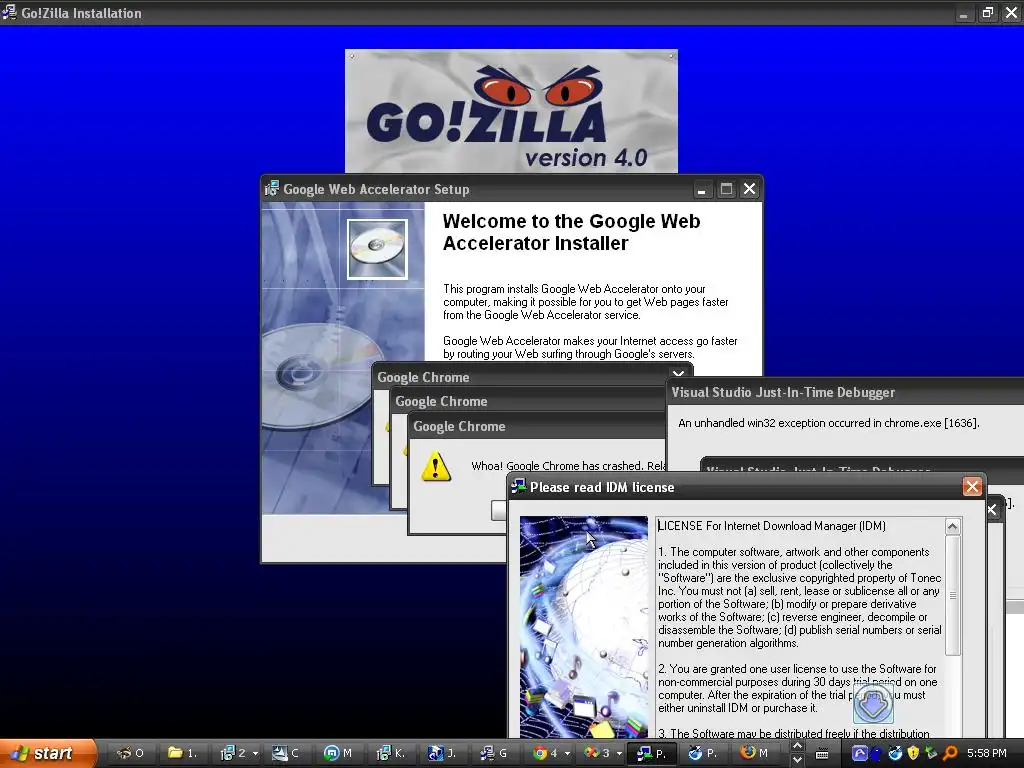1024x768 pixels.
Task: Click the Visual Studio Just-In-Time Debugger title
Action: click(783, 392)
